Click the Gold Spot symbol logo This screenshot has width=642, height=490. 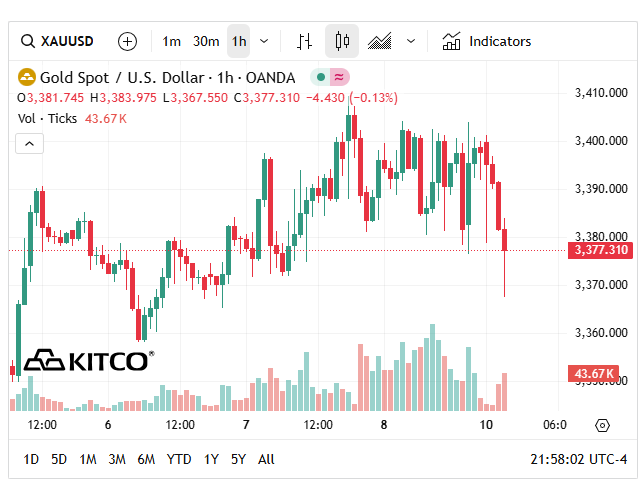(x=27, y=77)
